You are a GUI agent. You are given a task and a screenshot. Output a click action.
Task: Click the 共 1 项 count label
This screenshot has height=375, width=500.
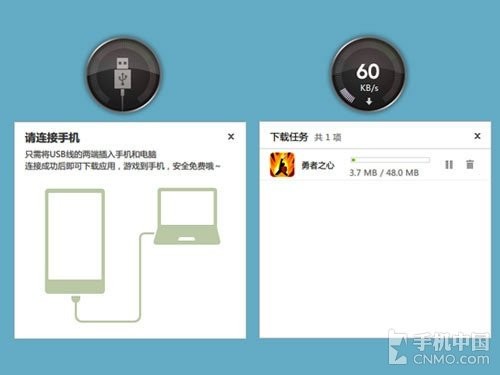pyautogui.click(x=328, y=137)
